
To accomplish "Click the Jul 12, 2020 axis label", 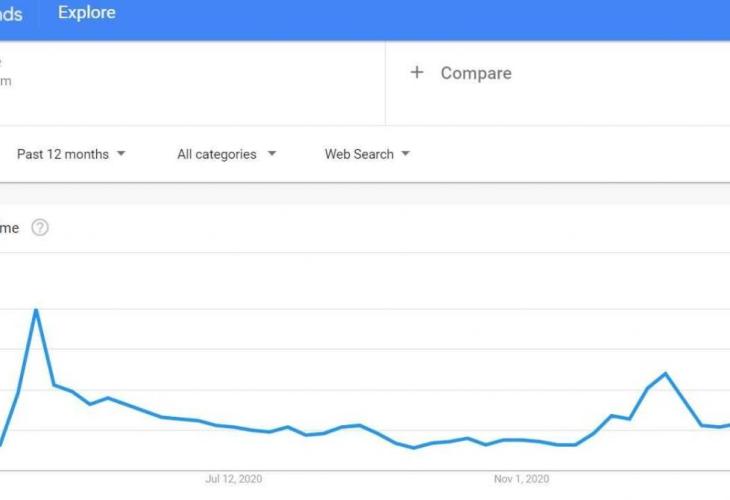I will [x=234, y=479].
